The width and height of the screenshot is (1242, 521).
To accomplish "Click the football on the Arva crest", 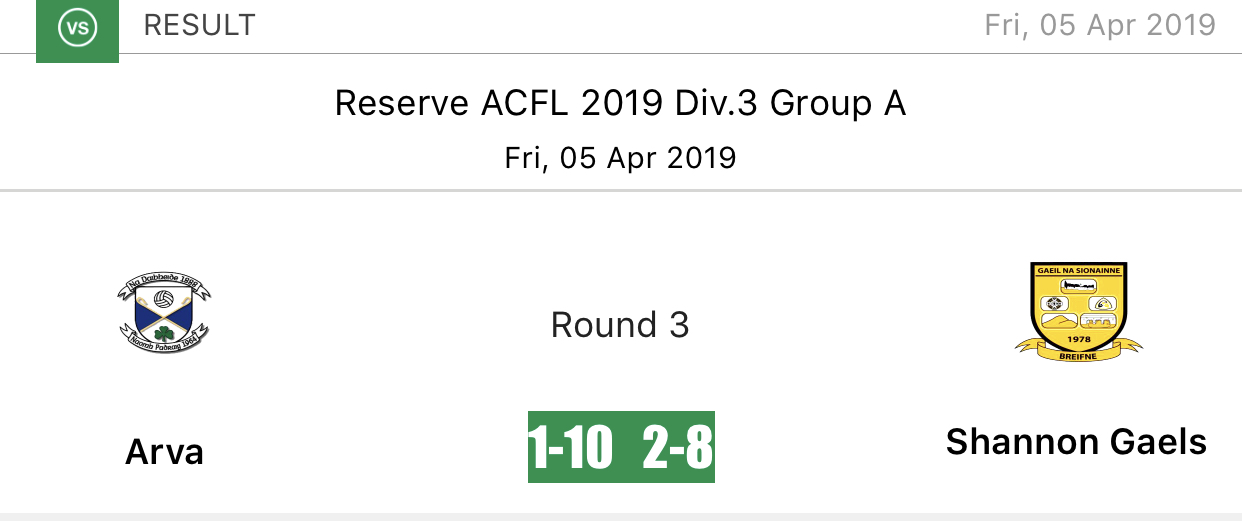I will pyautogui.click(x=164, y=298).
